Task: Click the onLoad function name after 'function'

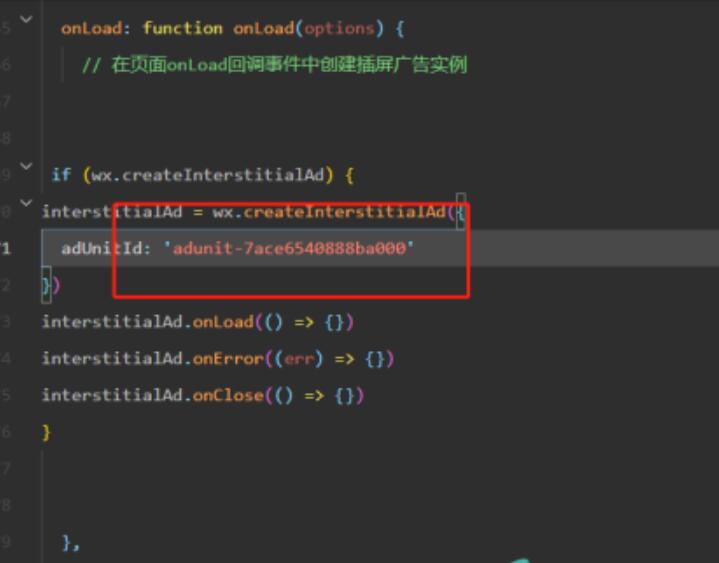Action: click(x=262, y=28)
